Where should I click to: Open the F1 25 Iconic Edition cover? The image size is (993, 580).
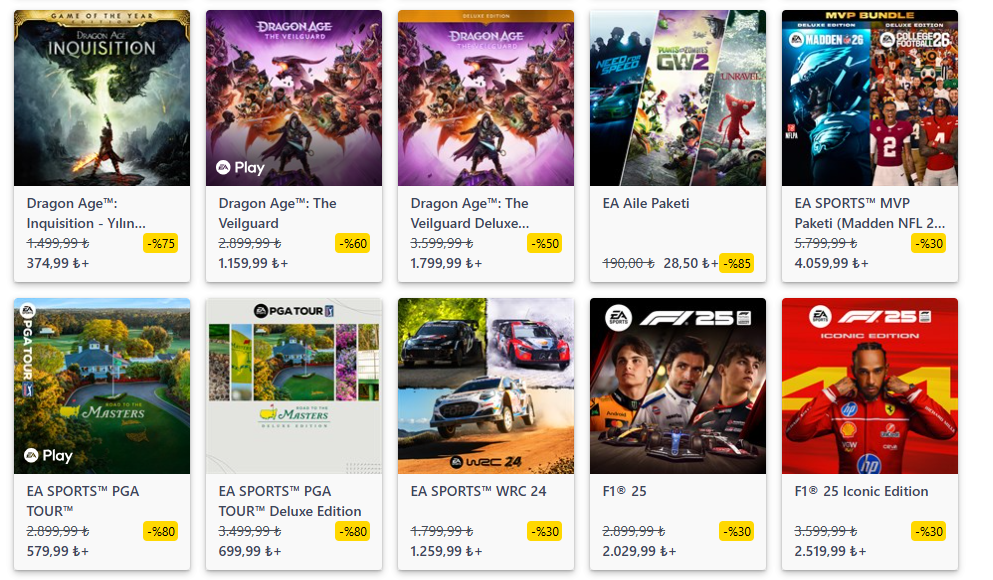click(x=870, y=385)
